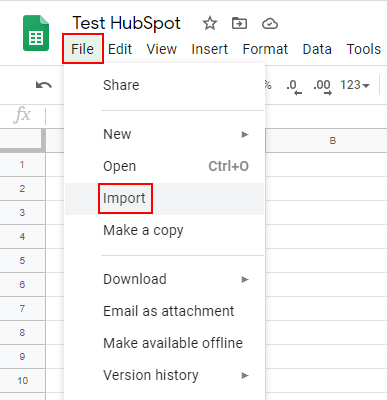
Task: Open Google Sheets home via green logo
Action: (x=36, y=33)
